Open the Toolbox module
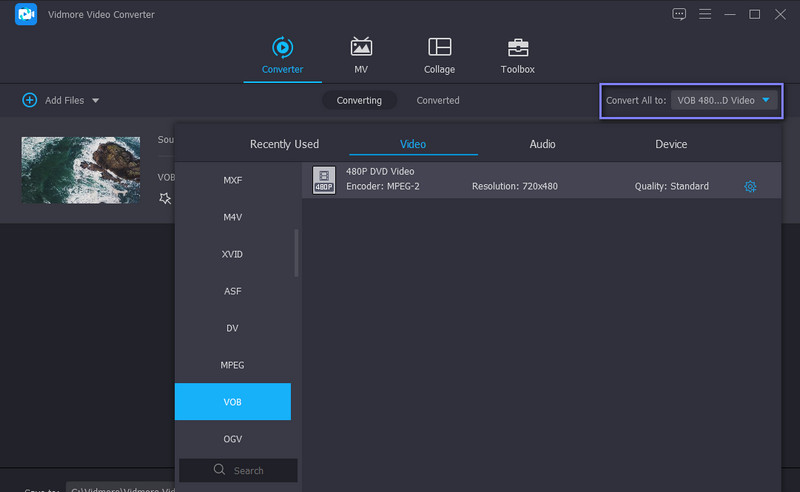The width and height of the screenshot is (800, 492). pos(517,47)
